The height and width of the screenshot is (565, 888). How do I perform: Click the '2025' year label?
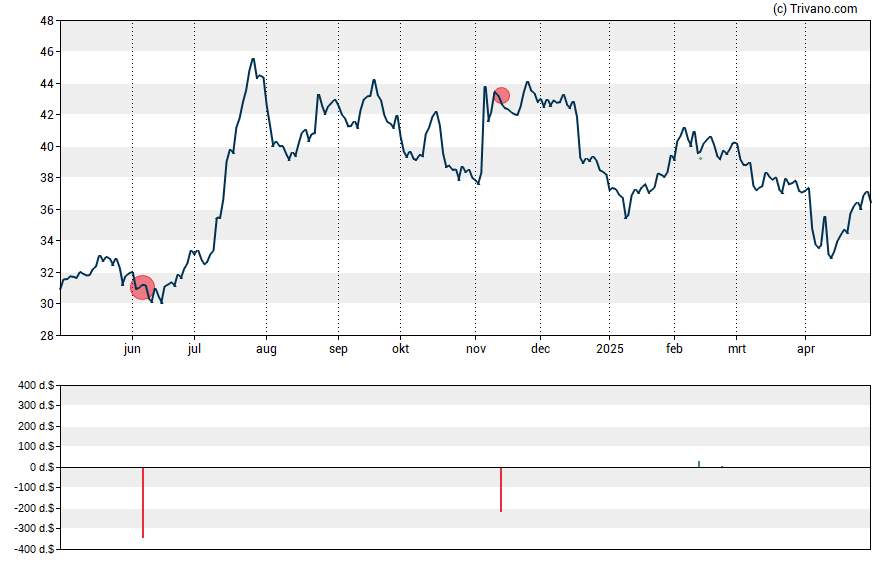click(610, 349)
